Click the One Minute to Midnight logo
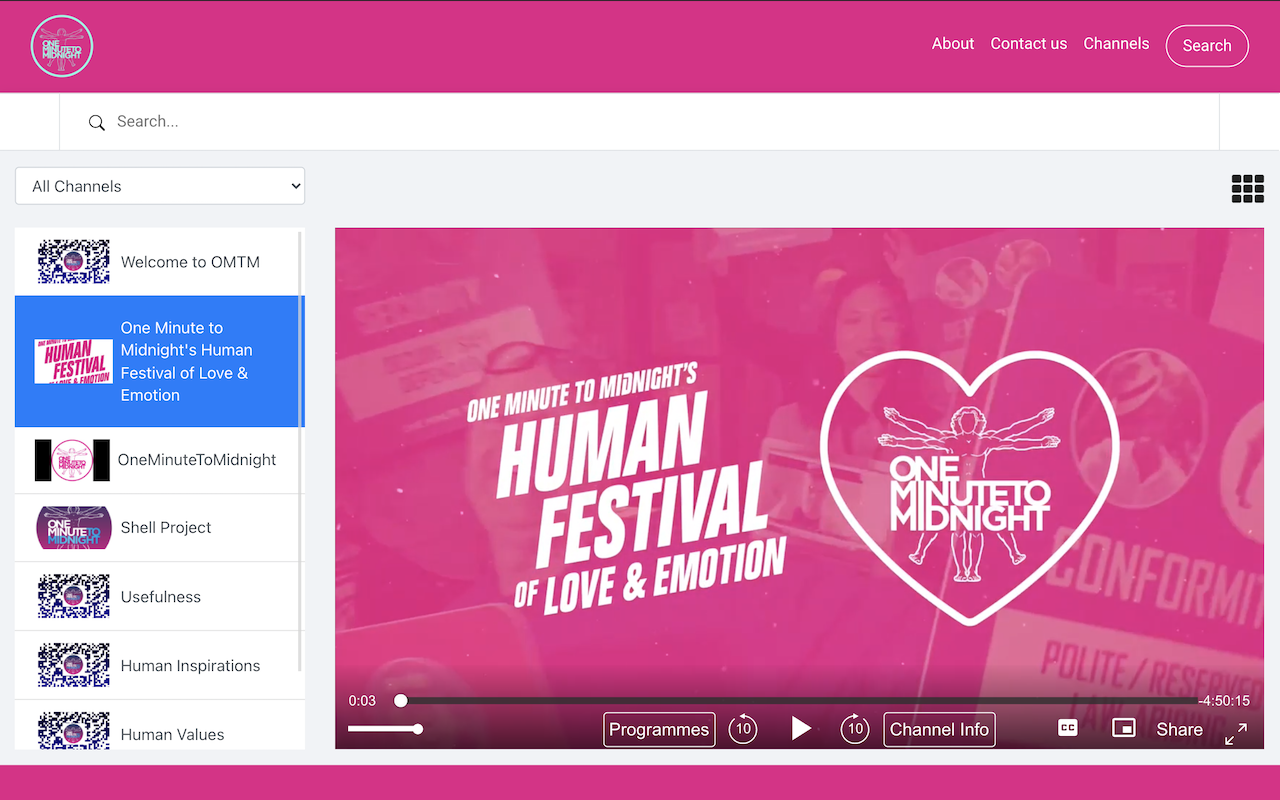This screenshot has width=1280, height=800. point(62,46)
